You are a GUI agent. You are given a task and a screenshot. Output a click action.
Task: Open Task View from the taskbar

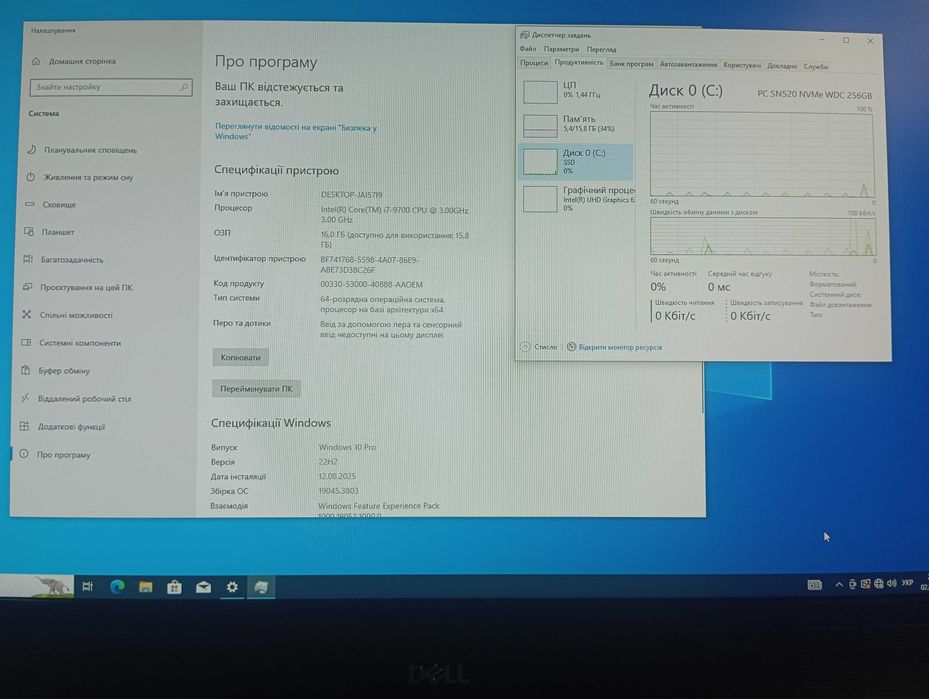(x=88, y=586)
